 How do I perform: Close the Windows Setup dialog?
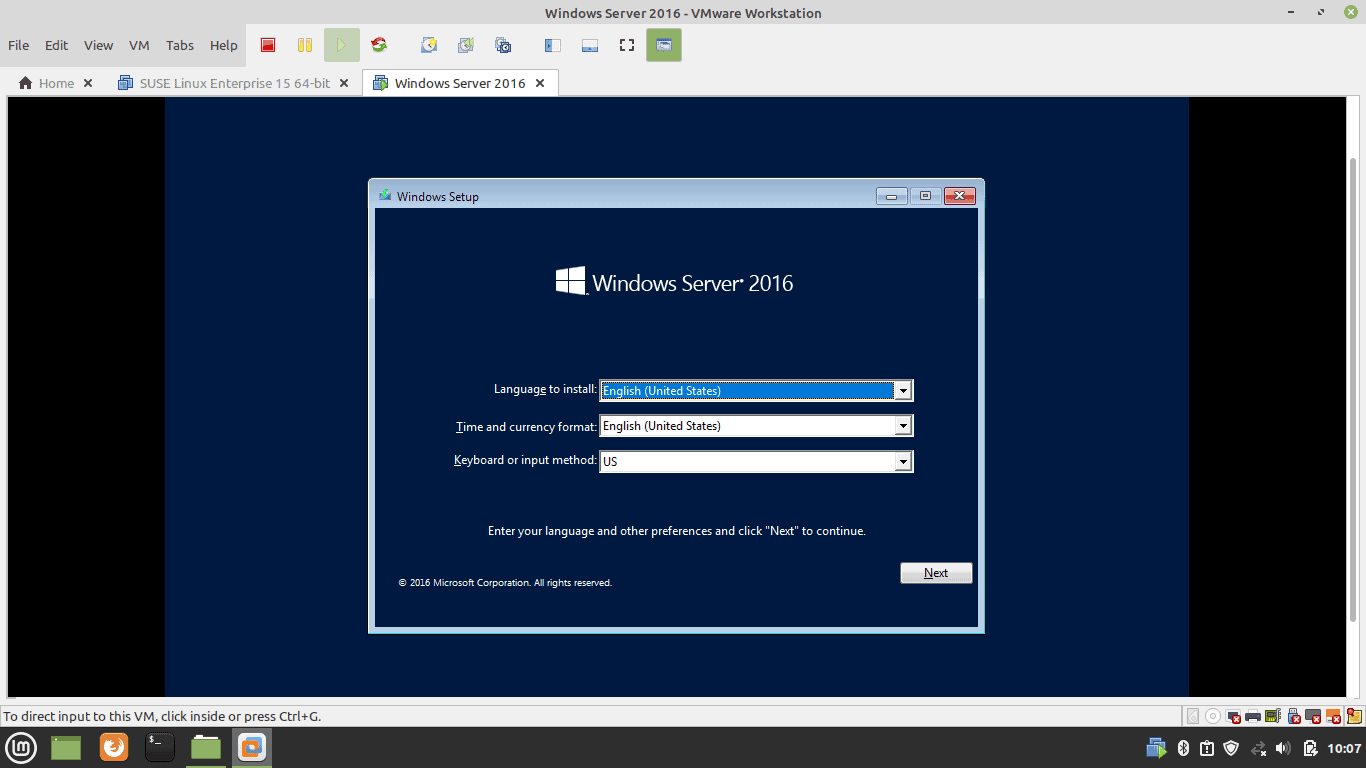pos(959,196)
